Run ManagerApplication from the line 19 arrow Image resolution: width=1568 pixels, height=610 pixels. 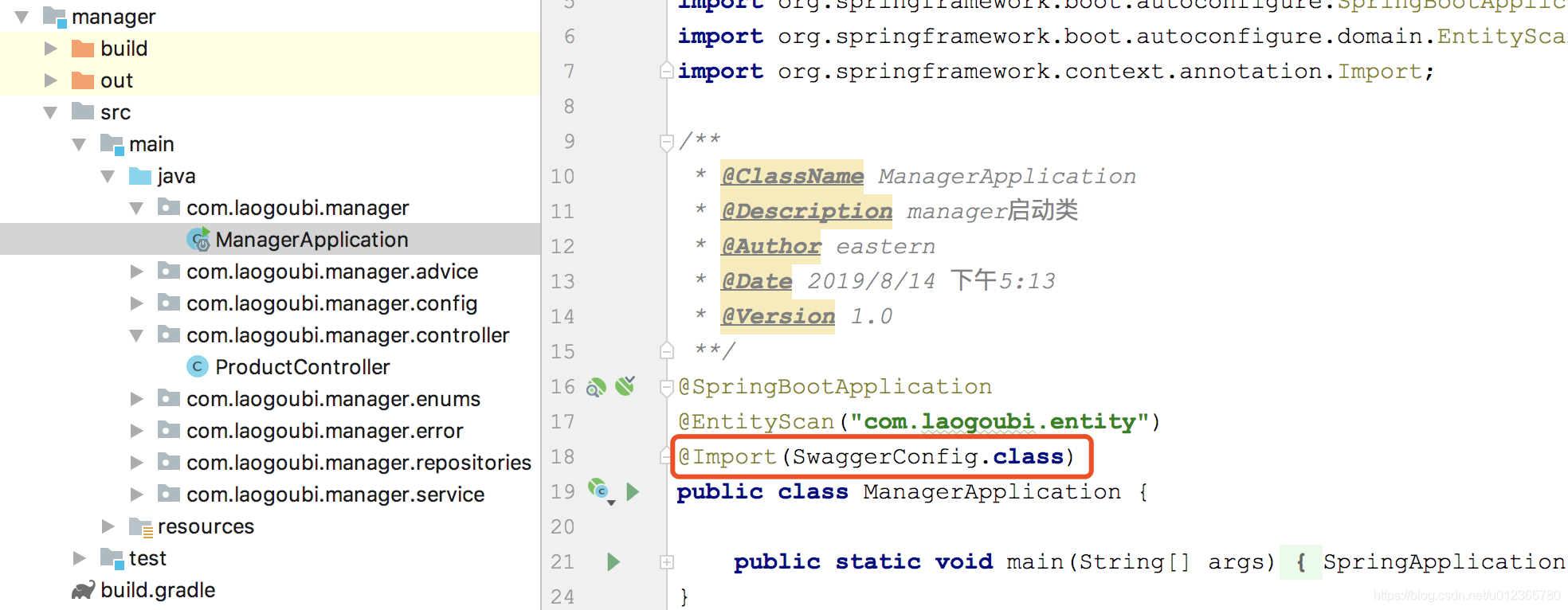[633, 491]
